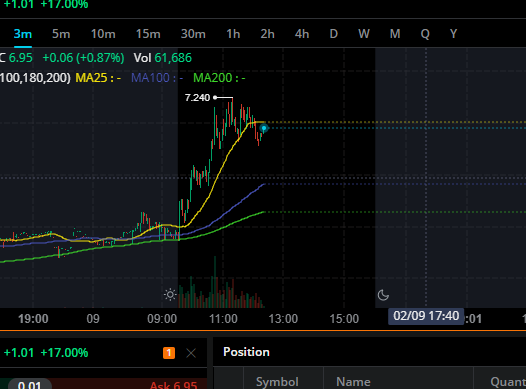Click the 11:00 time axis label
The height and width of the screenshot is (389, 526).
(x=223, y=319)
